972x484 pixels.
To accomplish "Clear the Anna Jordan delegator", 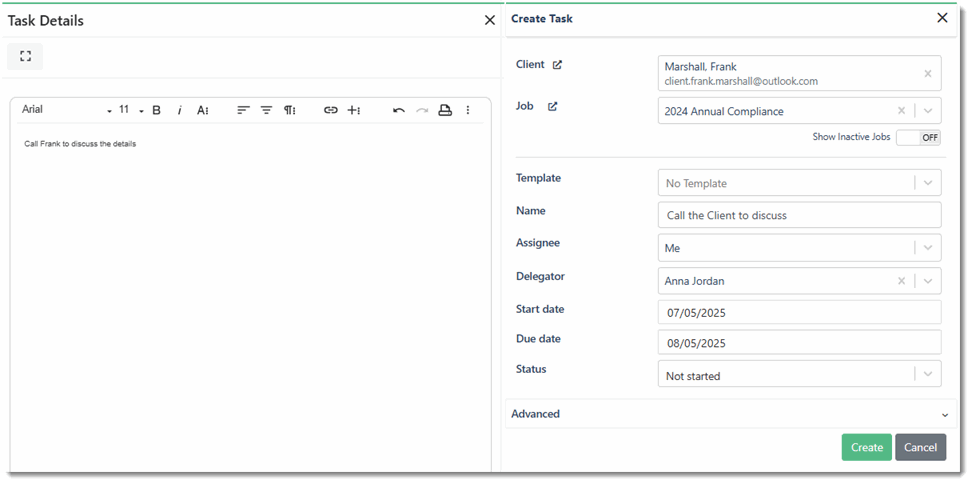I will tap(901, 281).
